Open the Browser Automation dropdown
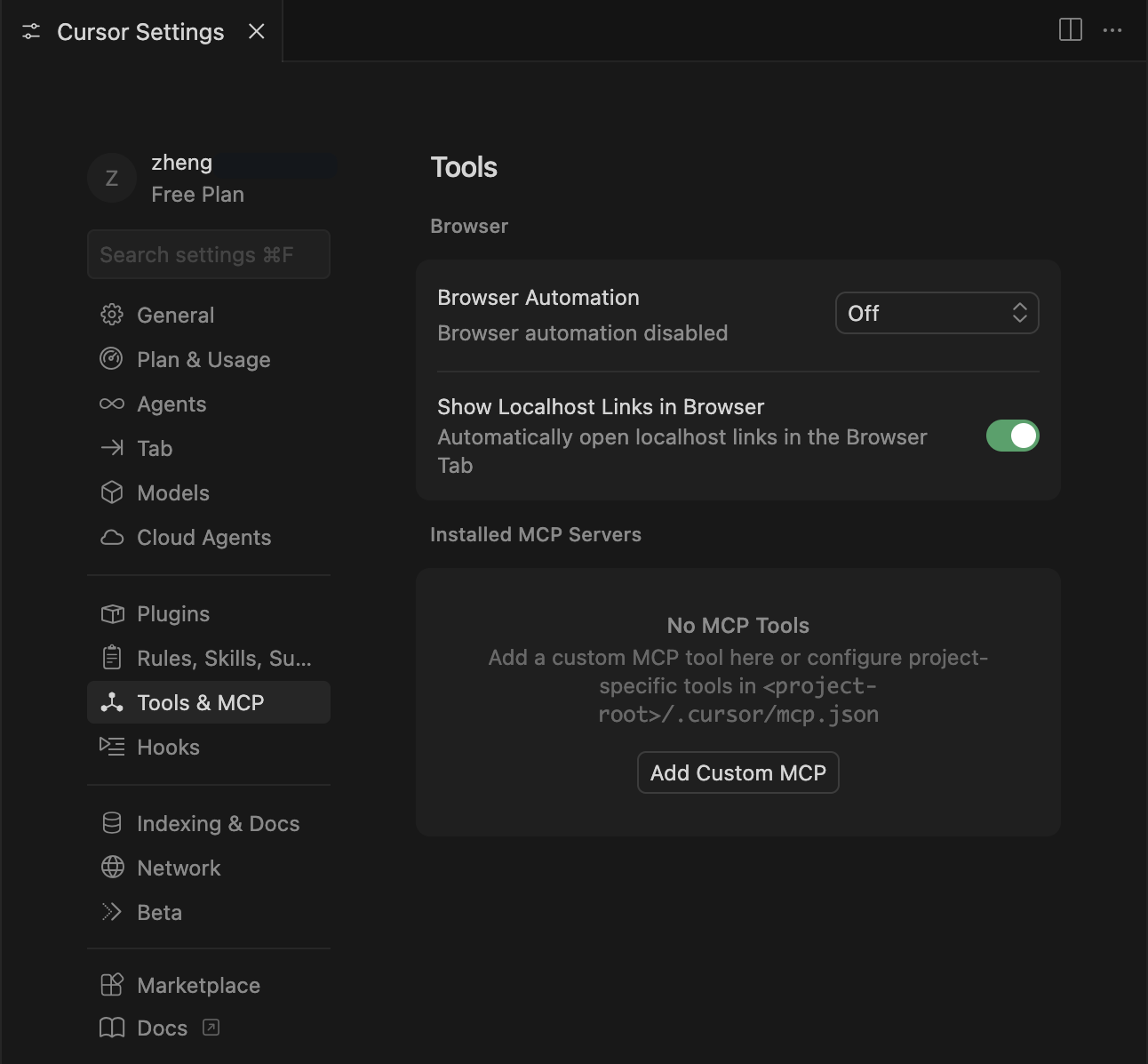Screen dimensions: 1148x1064 (937, 313)
